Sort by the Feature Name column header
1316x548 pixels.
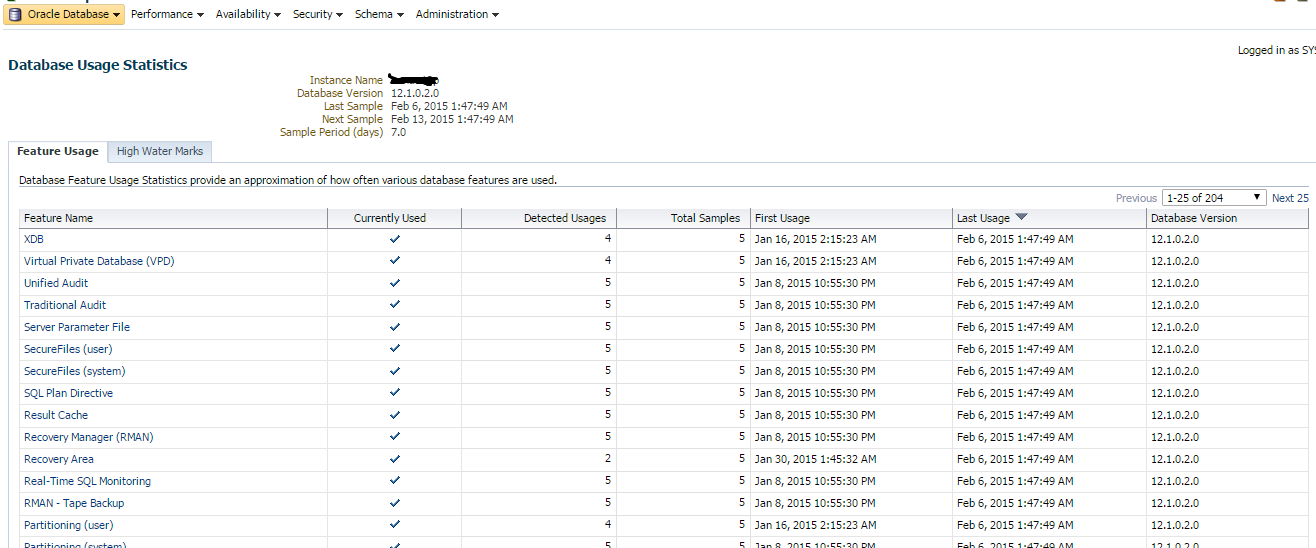pos(58,218)
